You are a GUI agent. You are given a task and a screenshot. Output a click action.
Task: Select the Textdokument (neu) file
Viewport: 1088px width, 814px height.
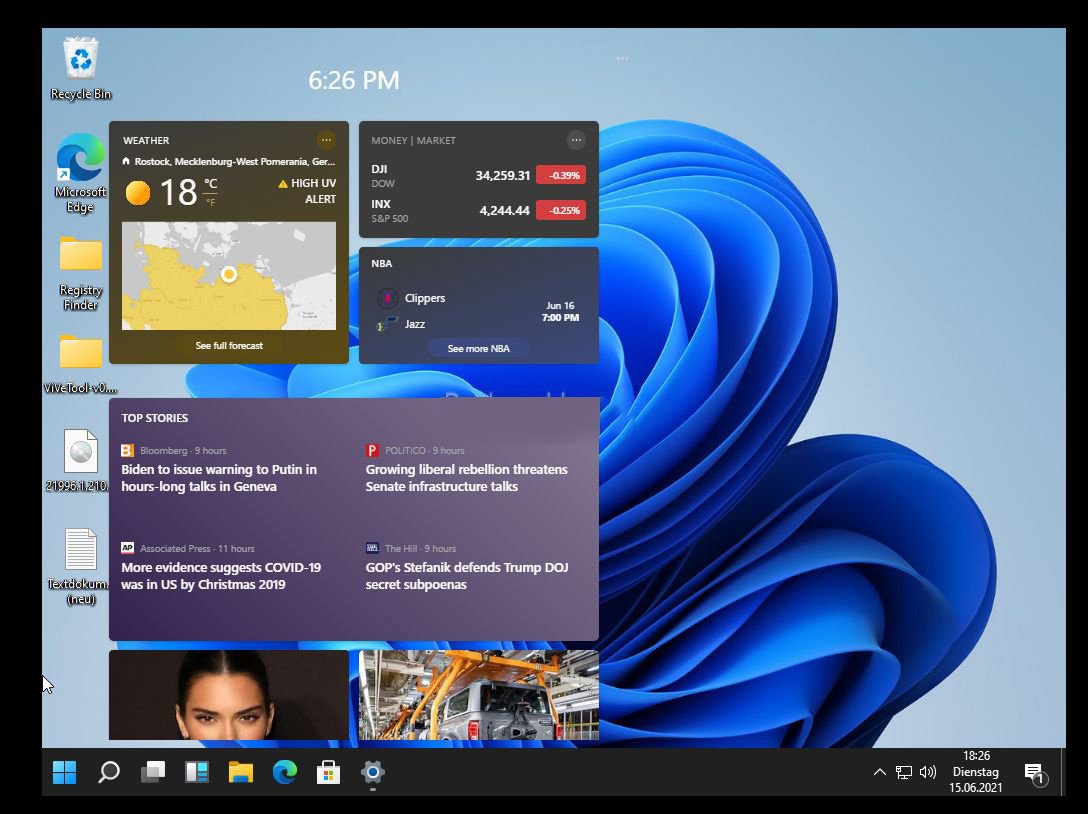tap(80, 567)
